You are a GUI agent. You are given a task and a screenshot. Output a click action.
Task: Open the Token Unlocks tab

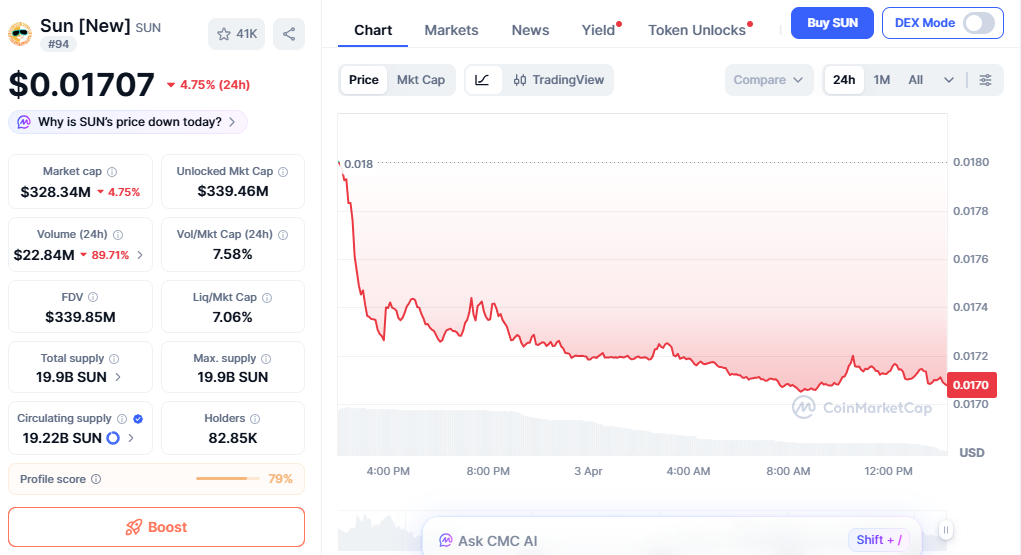697,31
